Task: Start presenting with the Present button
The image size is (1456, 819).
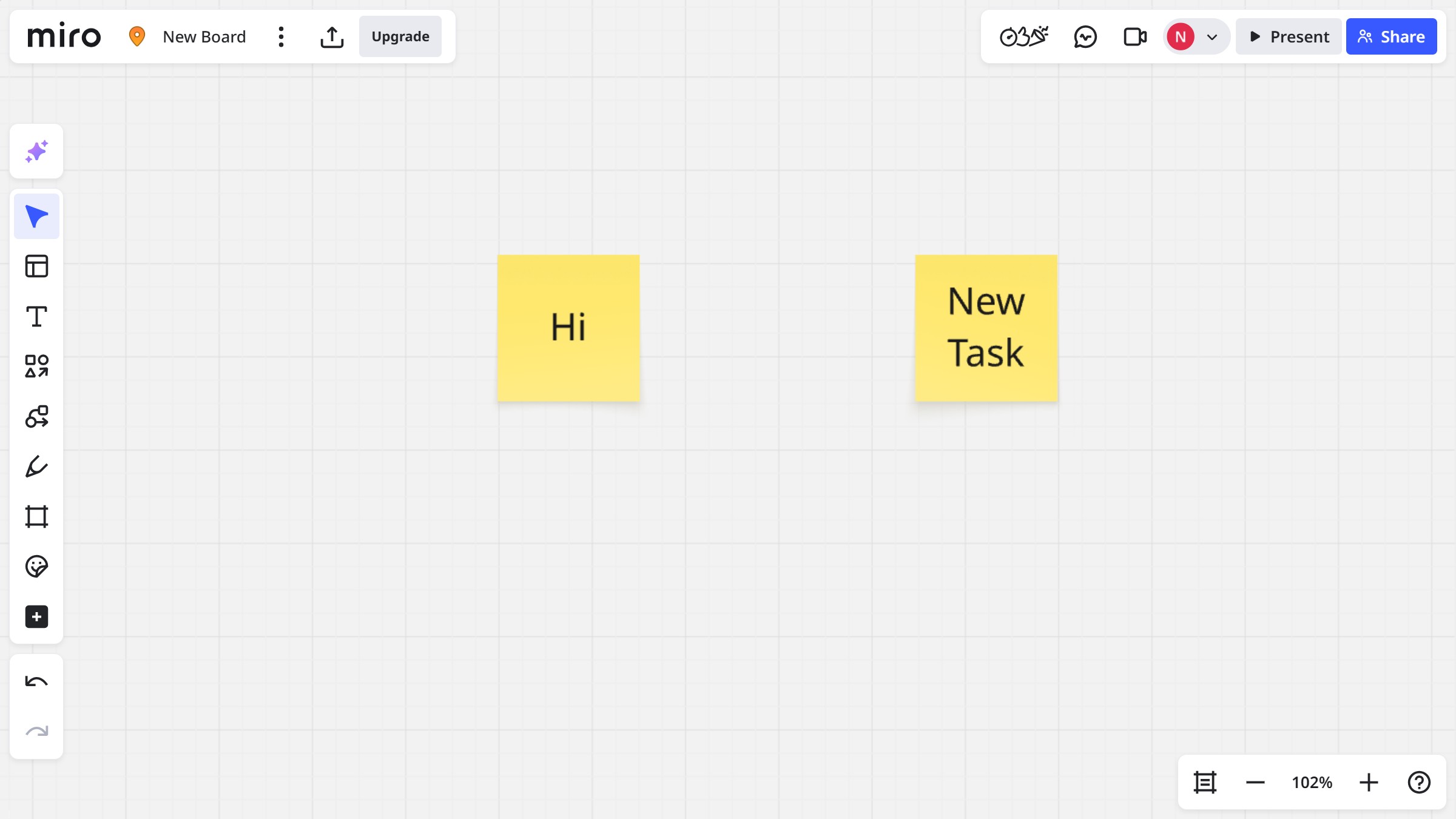Action: point(1288,36)
